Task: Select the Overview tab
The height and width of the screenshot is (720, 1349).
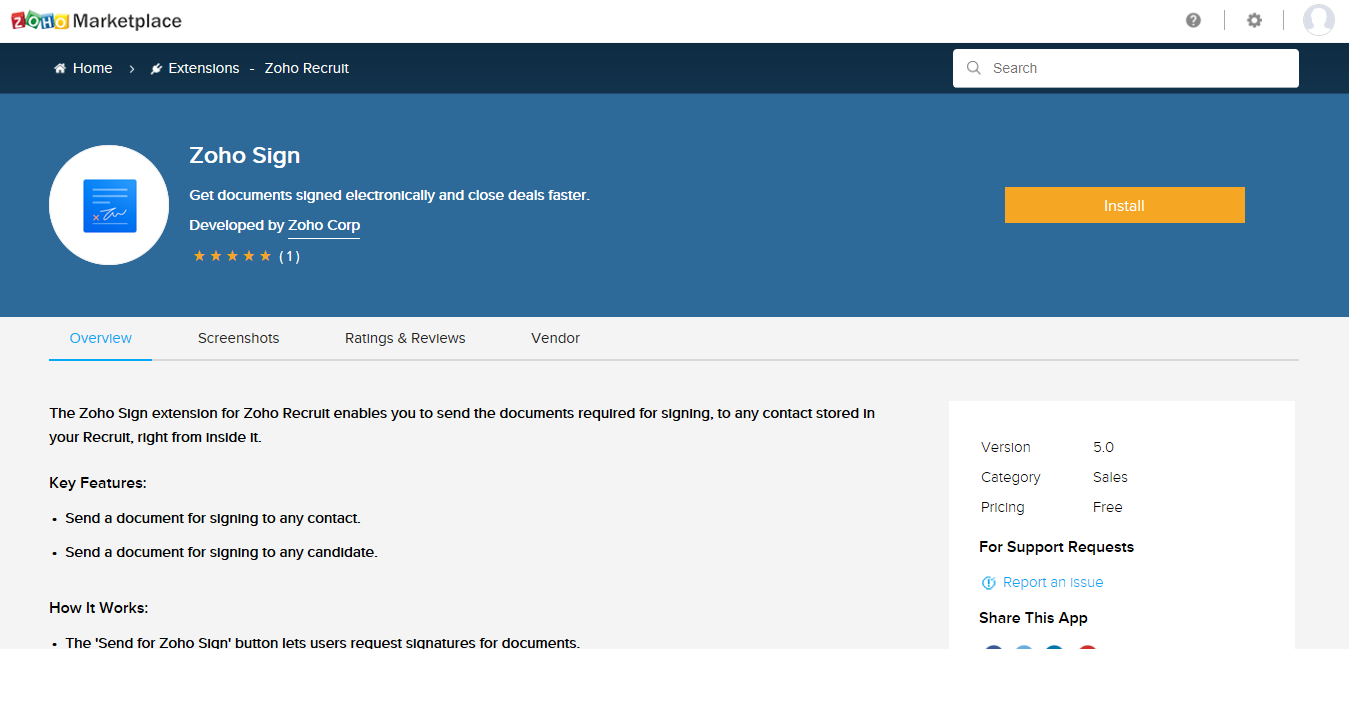Action: [x=101, y=338]
